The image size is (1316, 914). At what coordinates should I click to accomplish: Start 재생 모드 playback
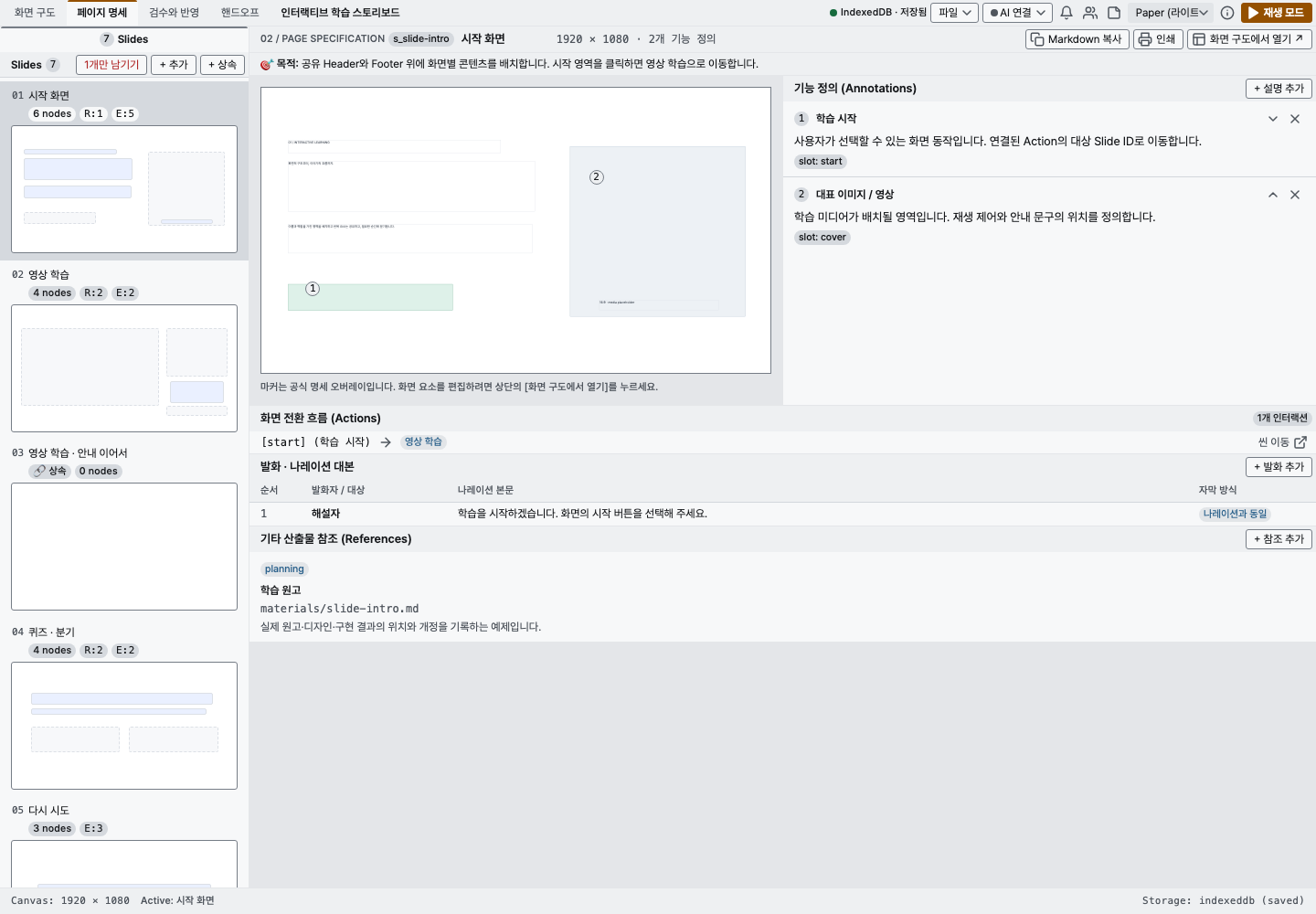point(1277,13)
